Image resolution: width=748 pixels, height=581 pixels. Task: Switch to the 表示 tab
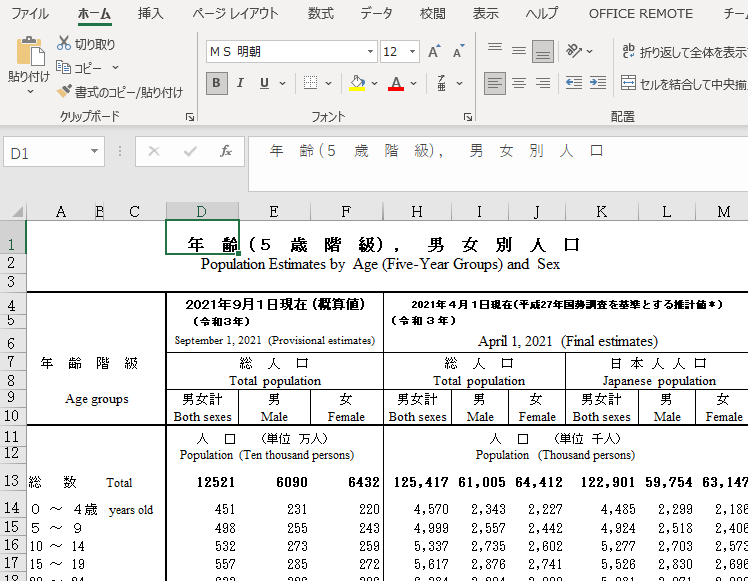pyautogui.click(x=485, y=13)
